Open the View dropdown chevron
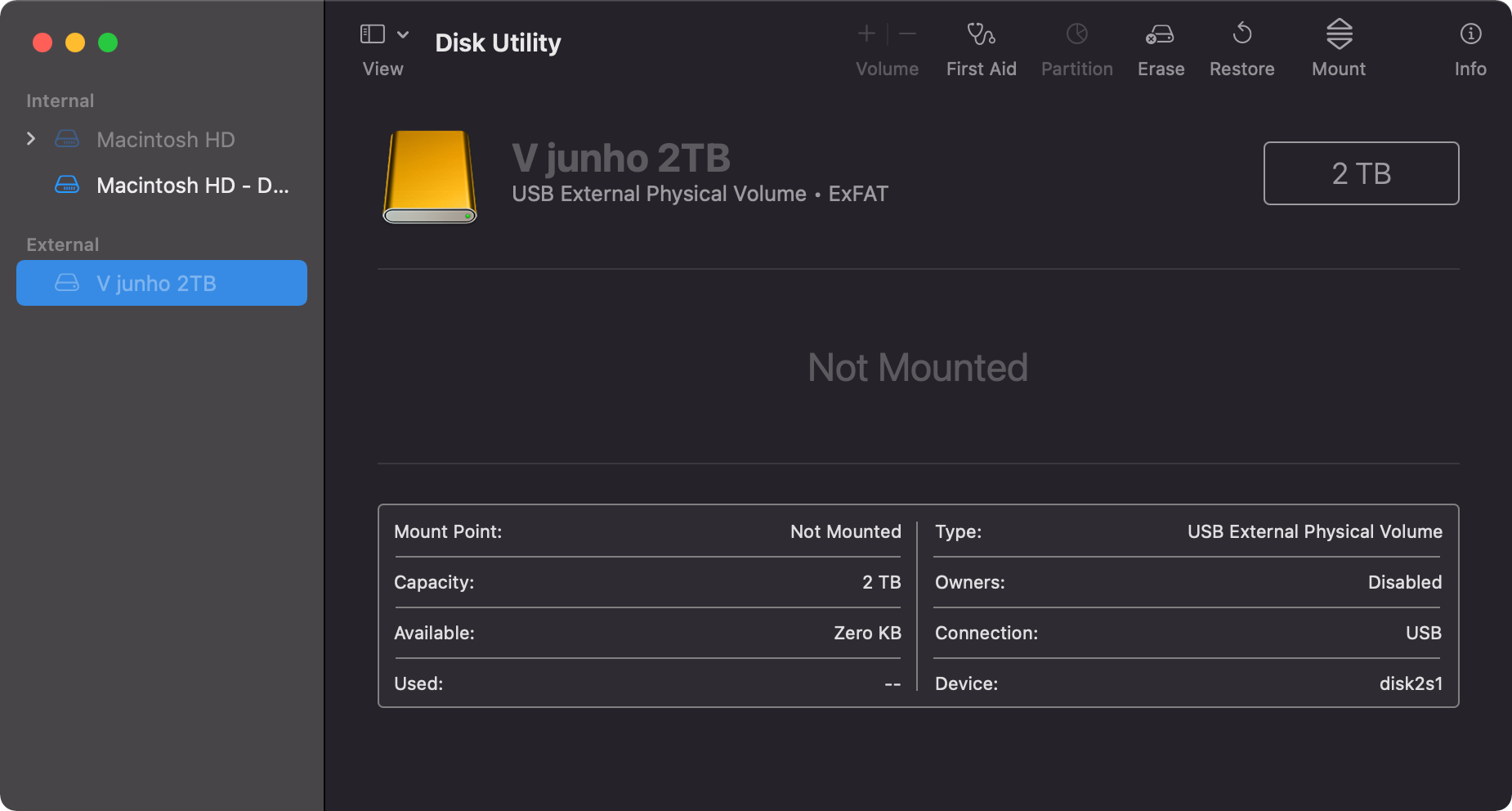Viewport: 1512px width, 811px height. [403, 34]
